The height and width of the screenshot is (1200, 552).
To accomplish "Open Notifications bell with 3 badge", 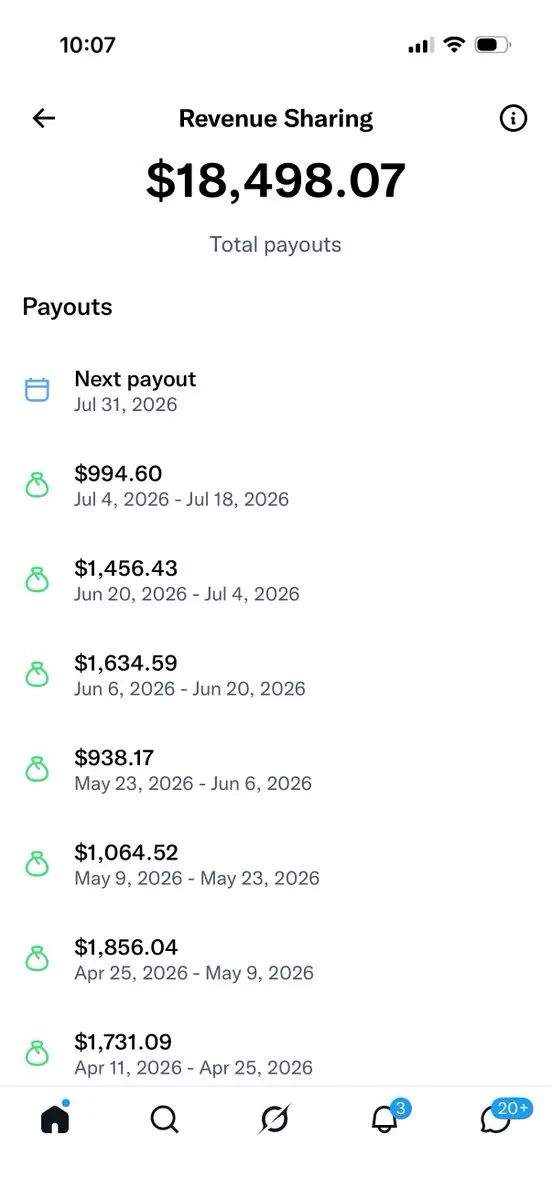I will click(x=387, y=1118).
